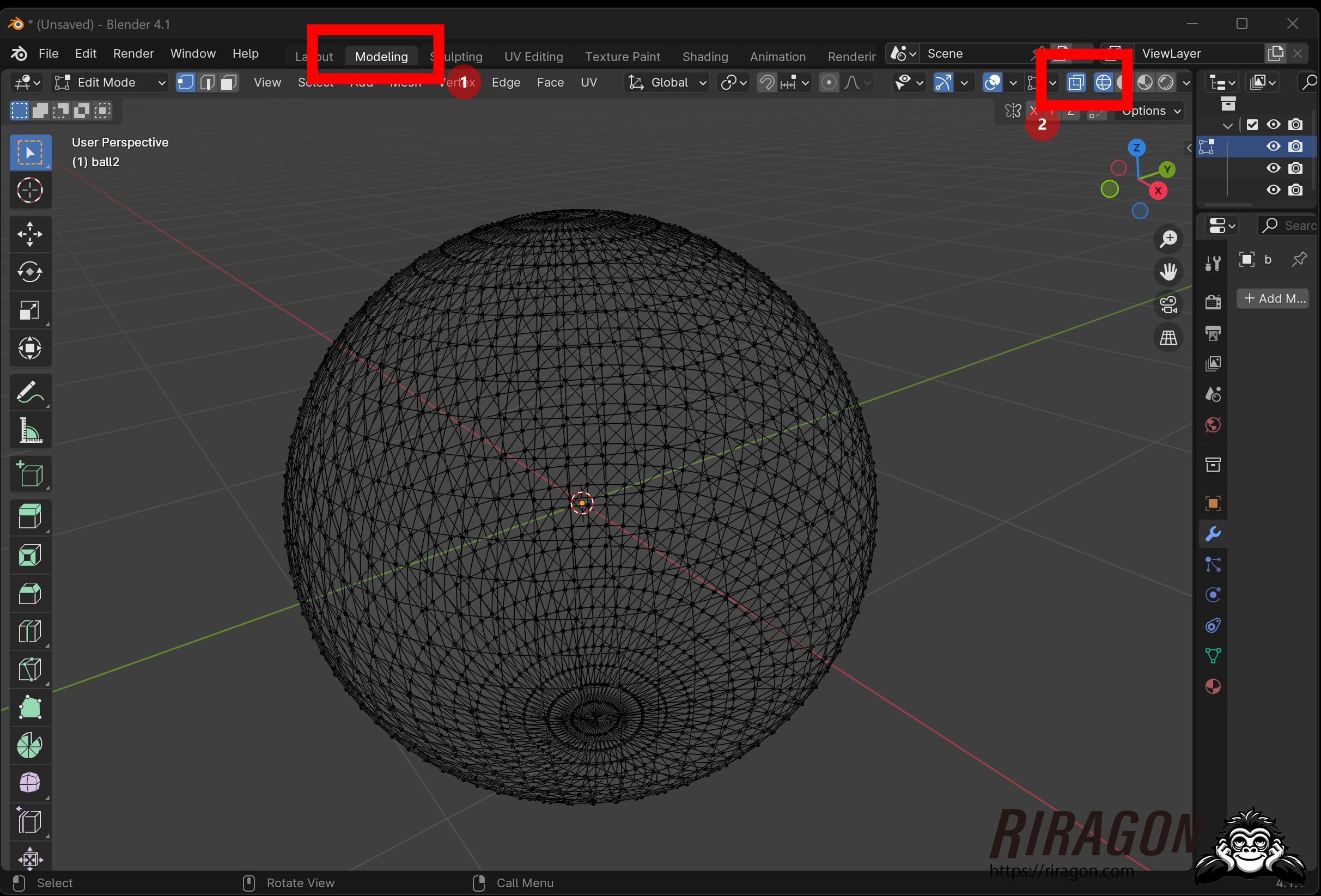Screen dimensions: 1321x896
Task: Select the Loop Cut tool
Action: pyautogui.click(x=29, y=631)
